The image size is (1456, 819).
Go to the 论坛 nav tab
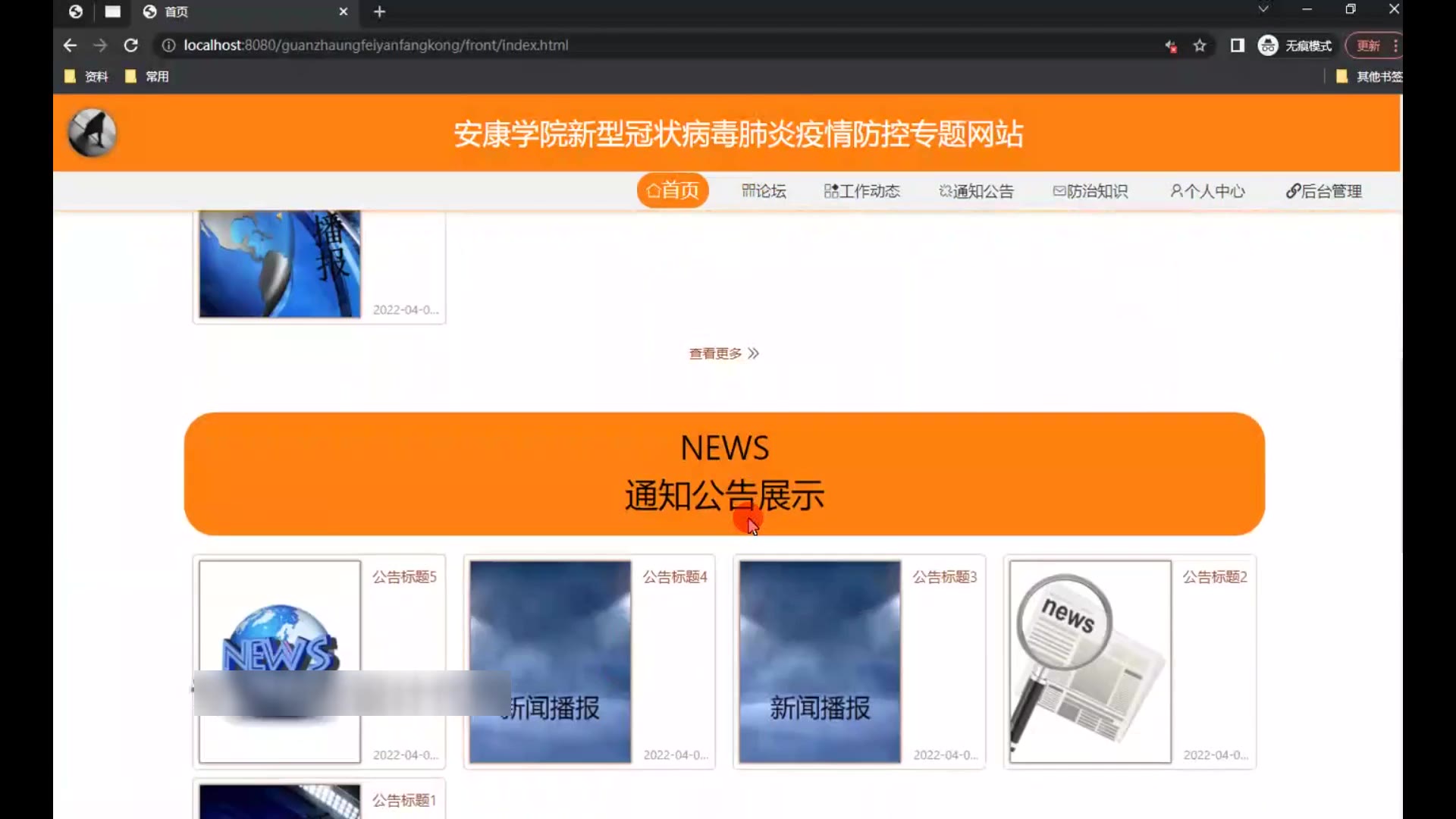tap(764, 191)
